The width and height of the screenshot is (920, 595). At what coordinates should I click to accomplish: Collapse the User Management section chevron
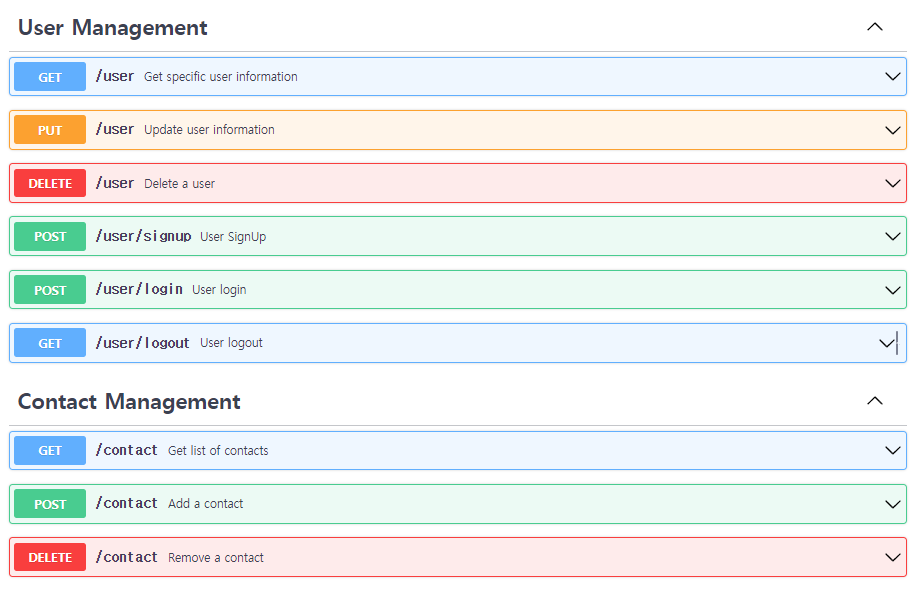pyautogui.click(x=874, y=27)
